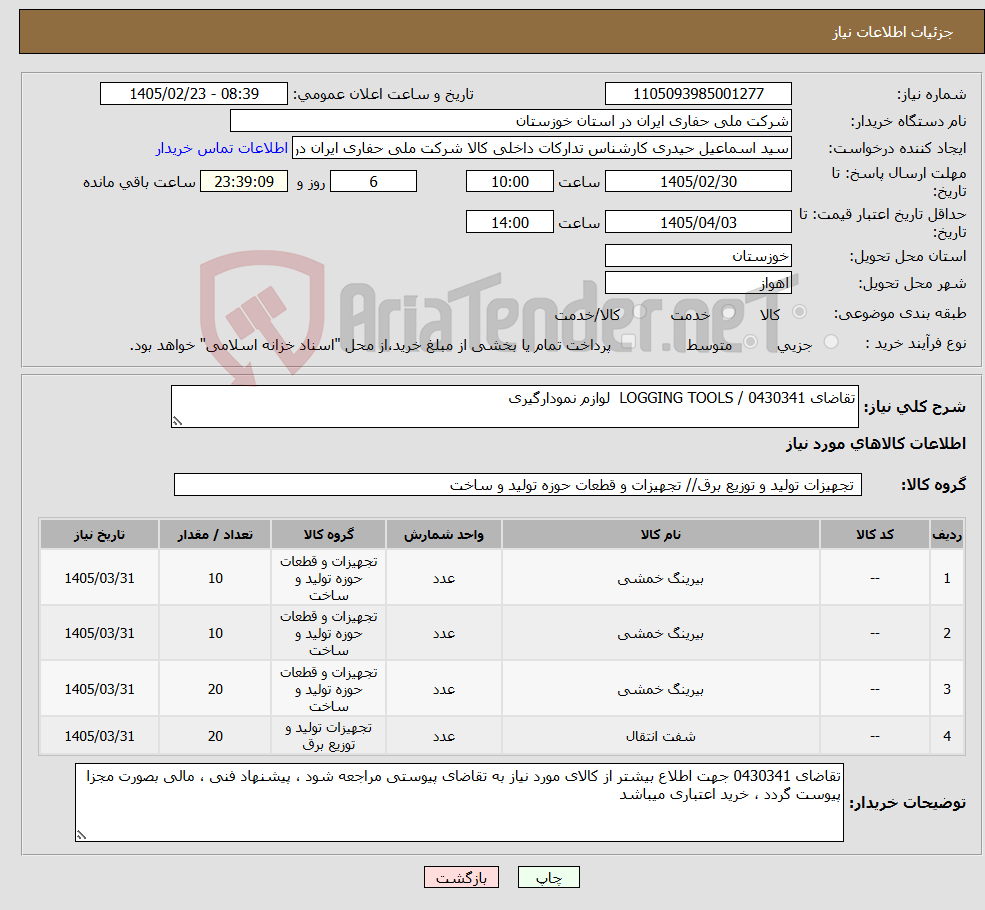Screen dimensions: 985x910
Task: Click the announcement date field 1405/02/23 - 08:39
Action: tap(193, 94)
